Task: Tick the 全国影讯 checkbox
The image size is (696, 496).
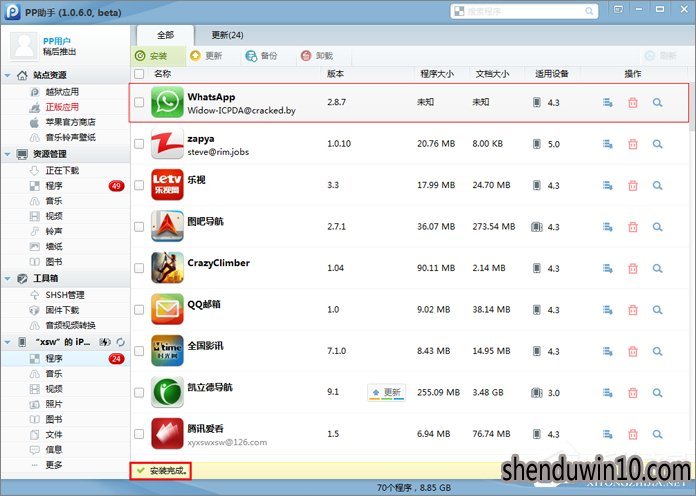Action: point(139,351)
